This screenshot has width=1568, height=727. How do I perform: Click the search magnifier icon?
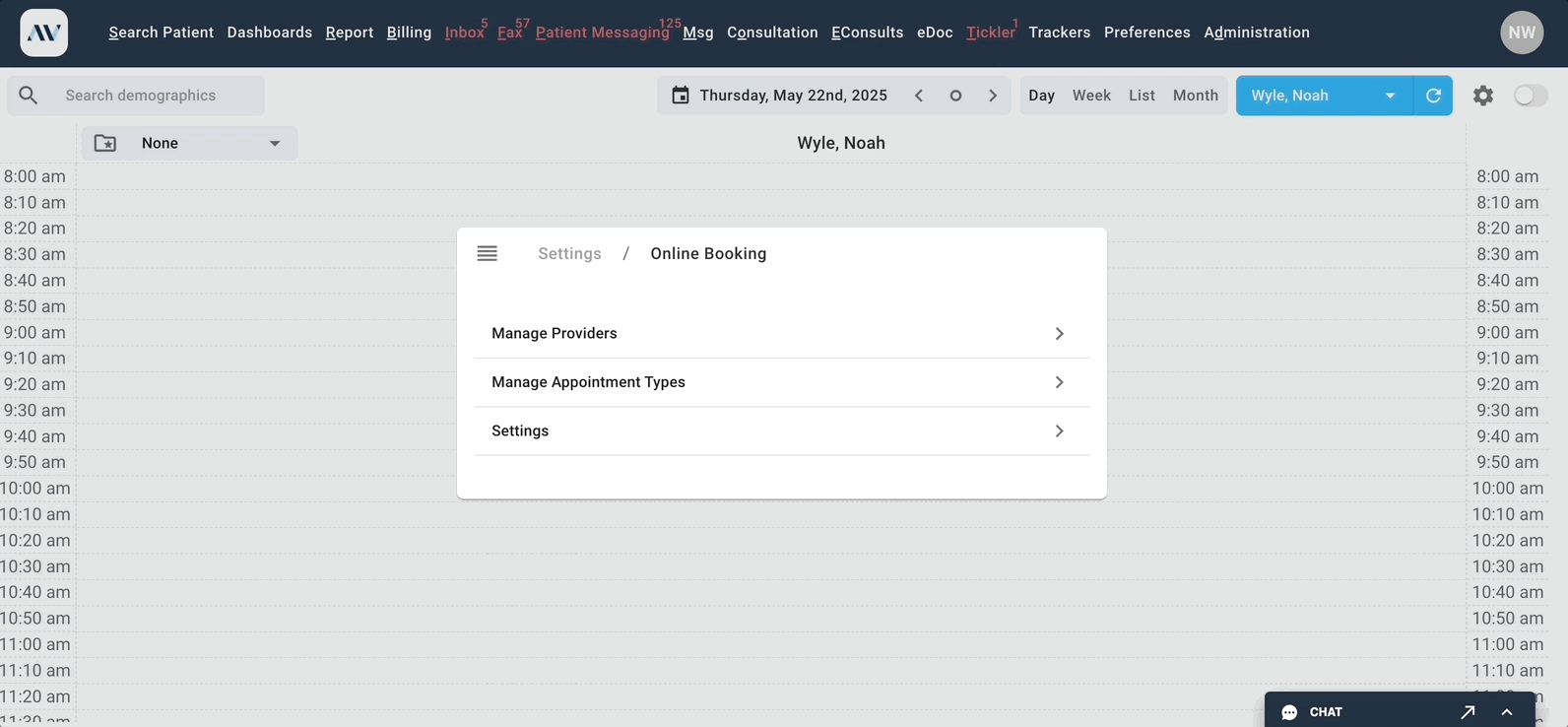(x=29, y=96)
